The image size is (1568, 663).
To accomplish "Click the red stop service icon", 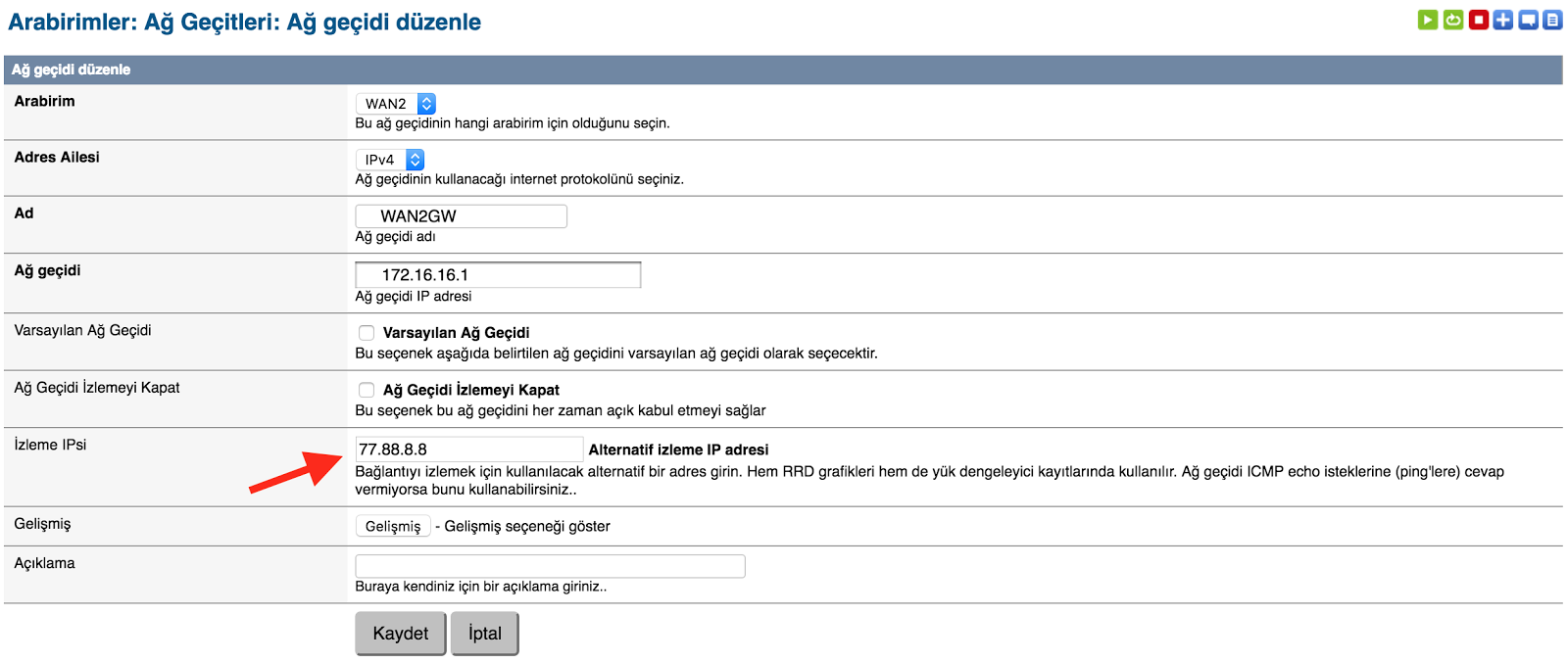I will [1479, 20].
